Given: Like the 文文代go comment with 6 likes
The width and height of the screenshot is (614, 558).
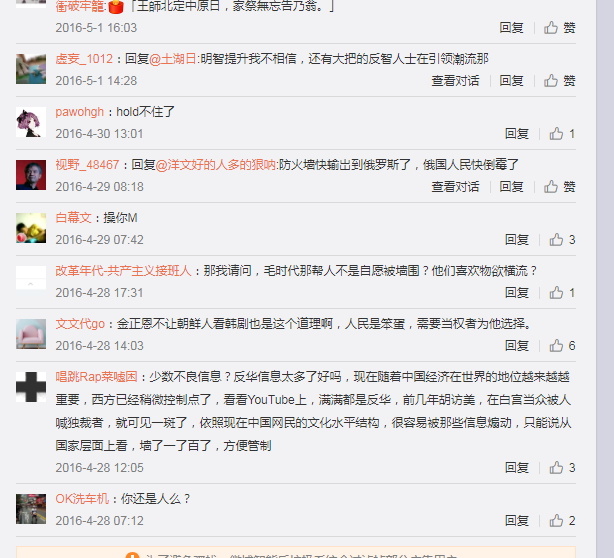Looking at the screenshot, I should (562, 346).
